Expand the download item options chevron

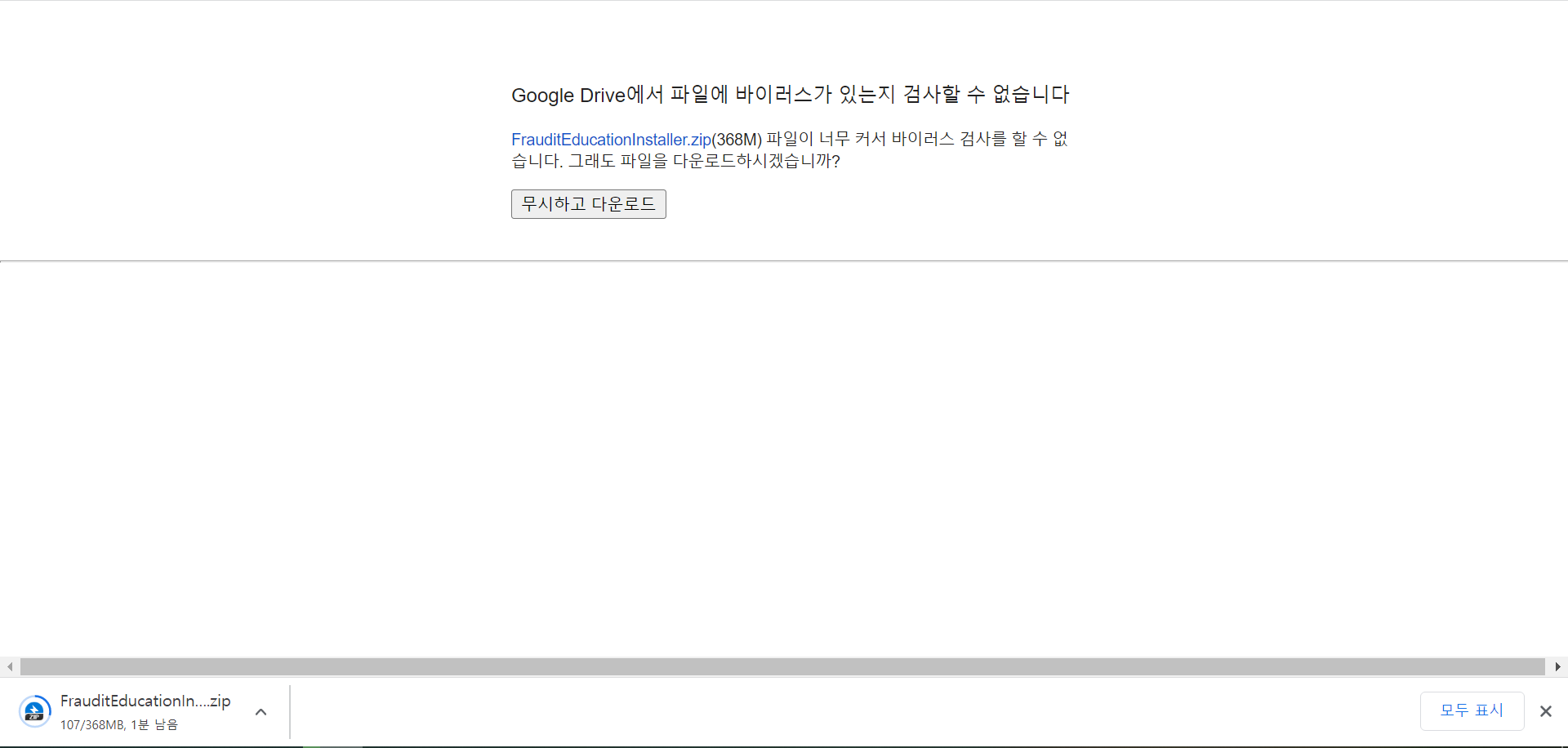click(x=261, y=712)
